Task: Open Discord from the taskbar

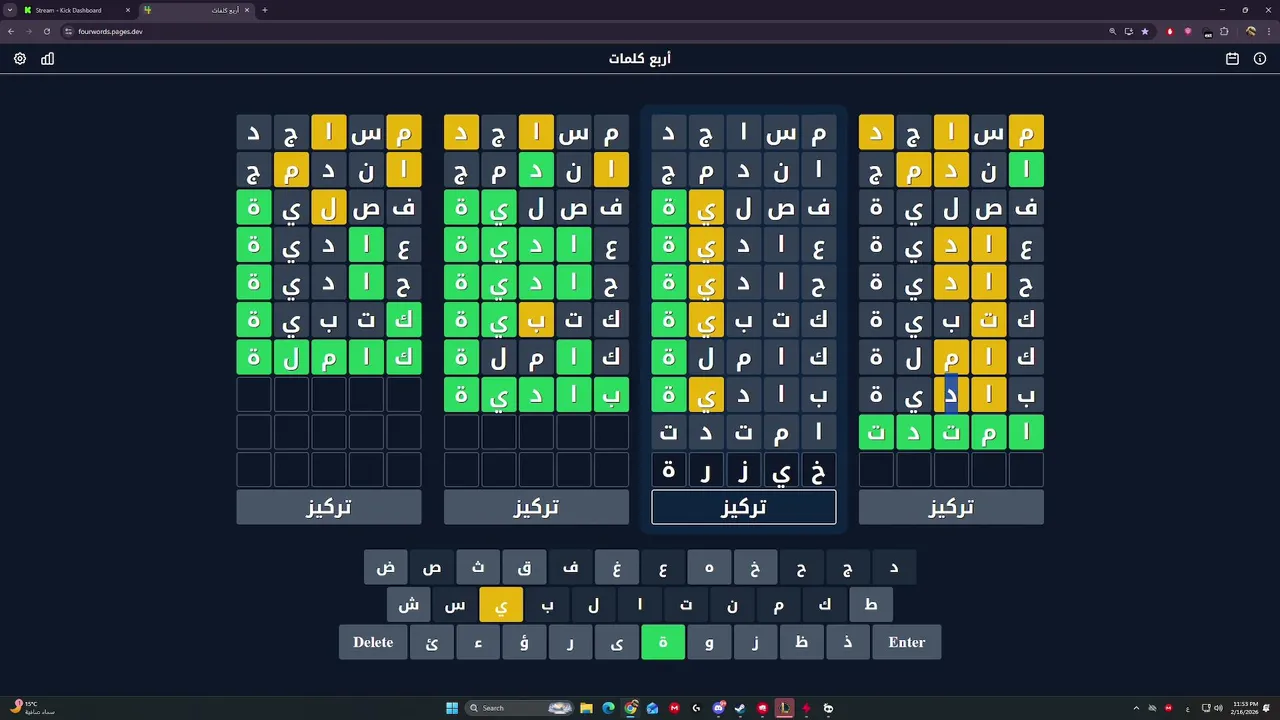Action: 718,708
